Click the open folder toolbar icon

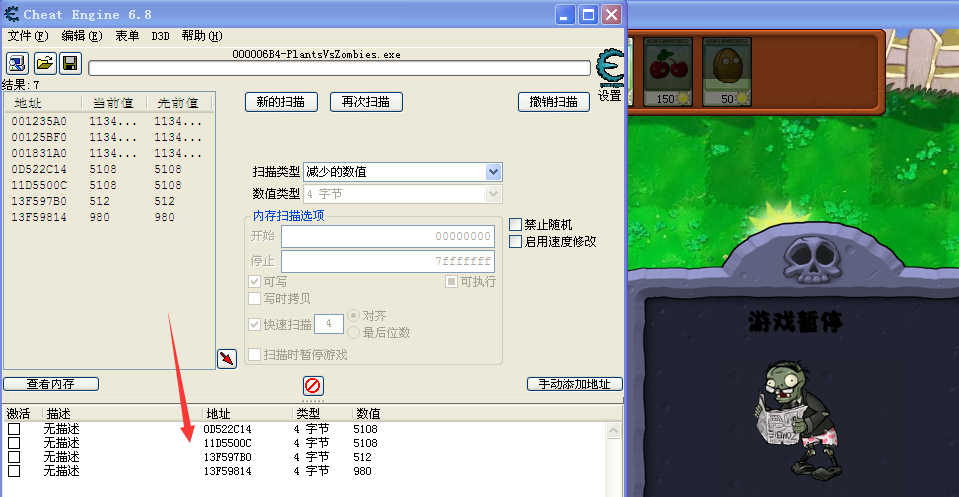pyautogui.click(x=44, y=63)
